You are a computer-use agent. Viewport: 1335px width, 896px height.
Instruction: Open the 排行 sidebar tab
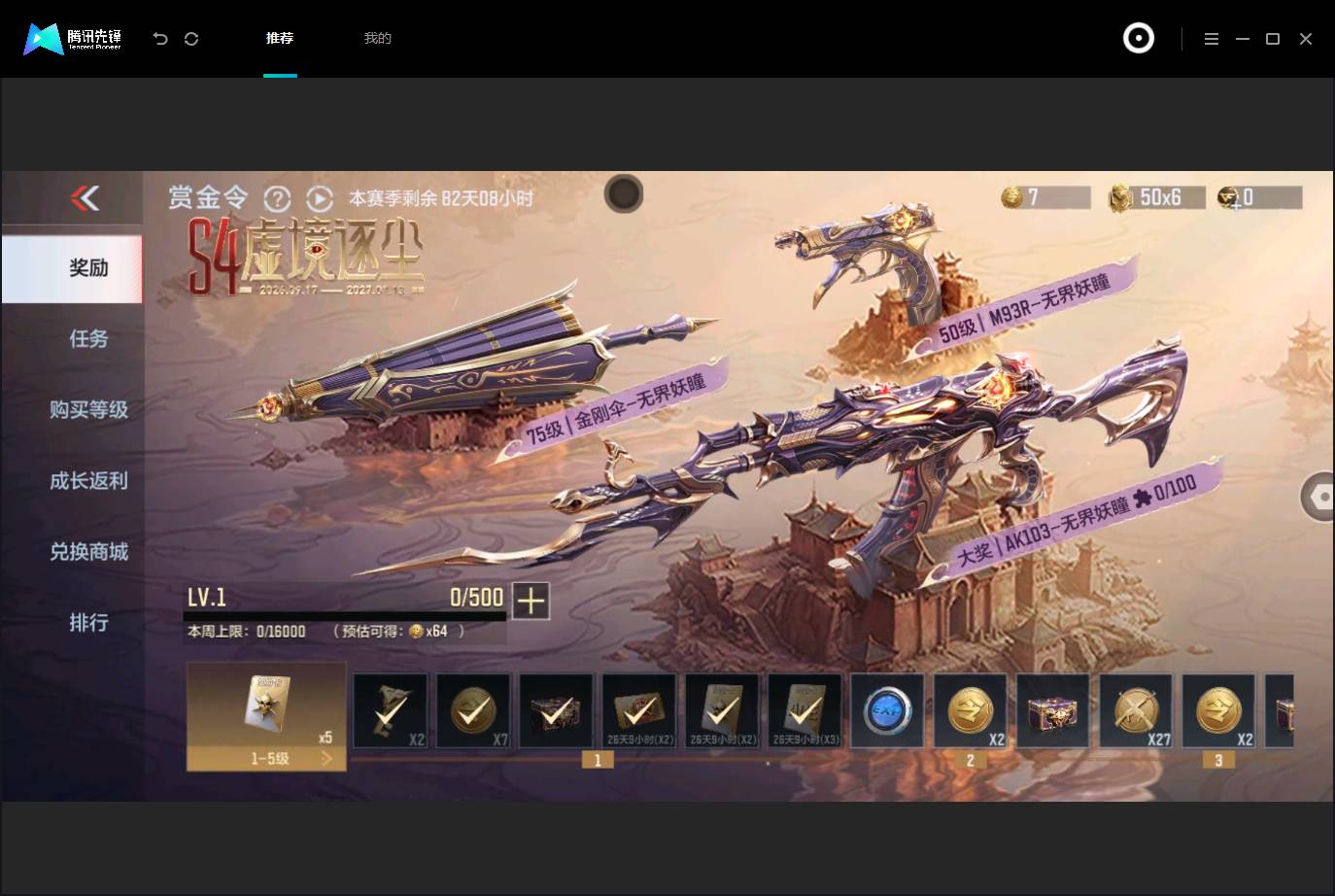tap(88, 623)
